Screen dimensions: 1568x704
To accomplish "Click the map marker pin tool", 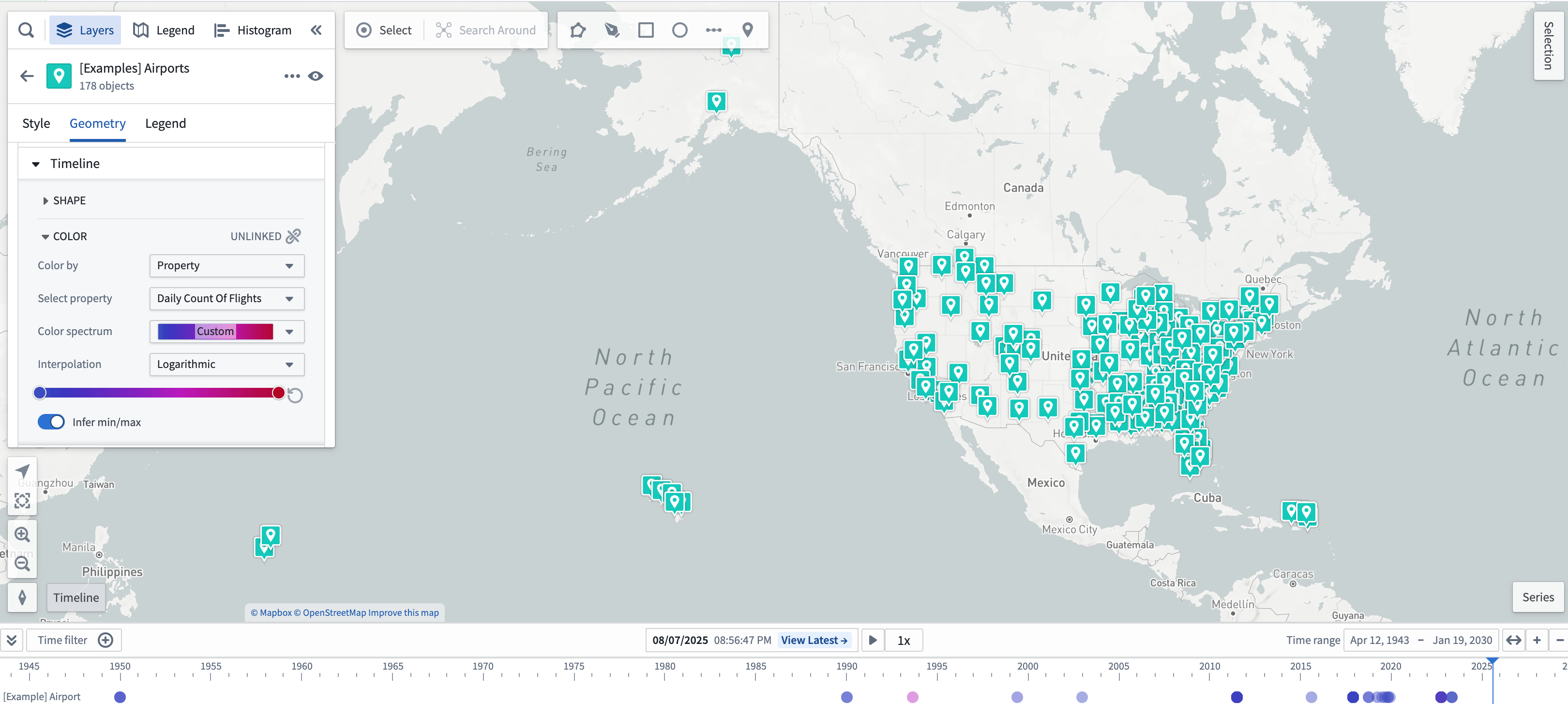I will click(x=748, y=30).
